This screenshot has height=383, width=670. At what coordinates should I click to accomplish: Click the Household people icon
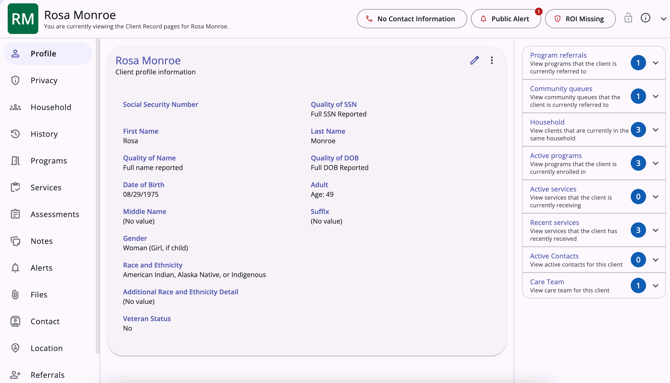click(15, 107)
